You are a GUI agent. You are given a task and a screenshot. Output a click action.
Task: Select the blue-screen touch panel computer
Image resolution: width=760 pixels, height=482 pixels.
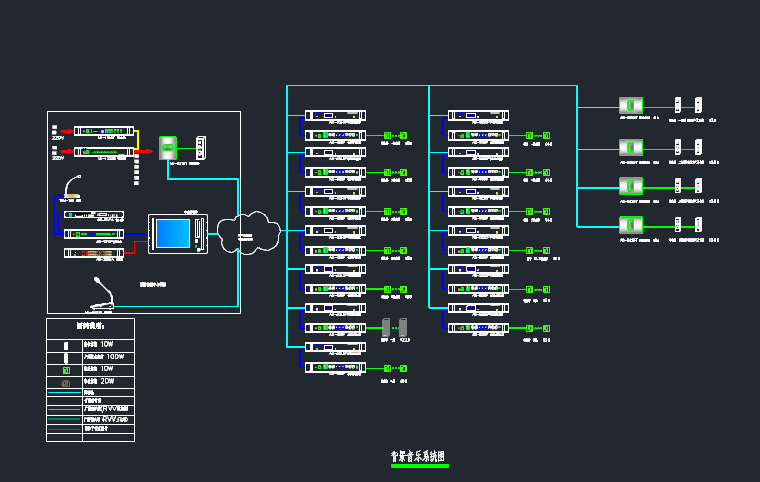(174, 234)
